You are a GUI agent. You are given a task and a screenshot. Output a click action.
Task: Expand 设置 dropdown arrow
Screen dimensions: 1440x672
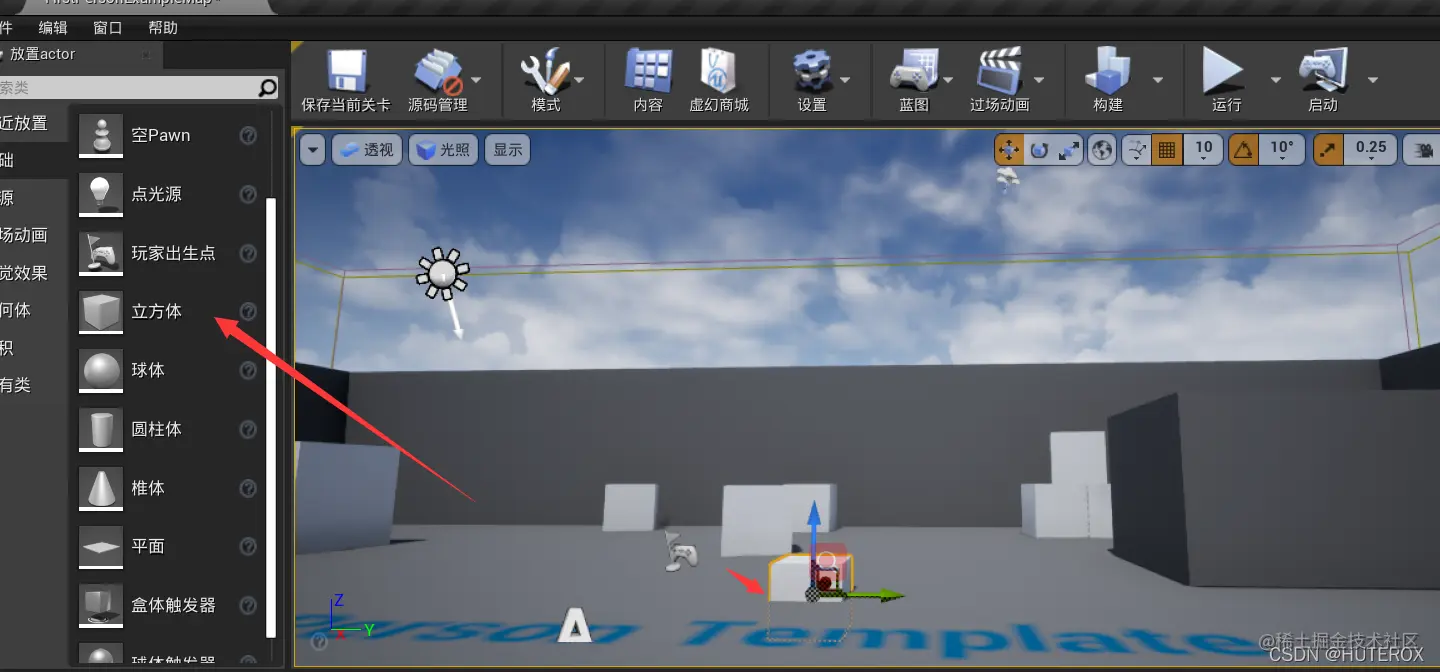[845, 79]
